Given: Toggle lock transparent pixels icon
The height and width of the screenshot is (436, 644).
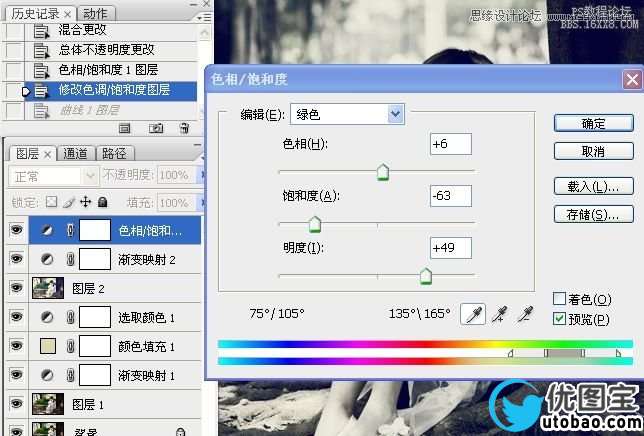Looking at the screenshot, I should click(51, 202).
